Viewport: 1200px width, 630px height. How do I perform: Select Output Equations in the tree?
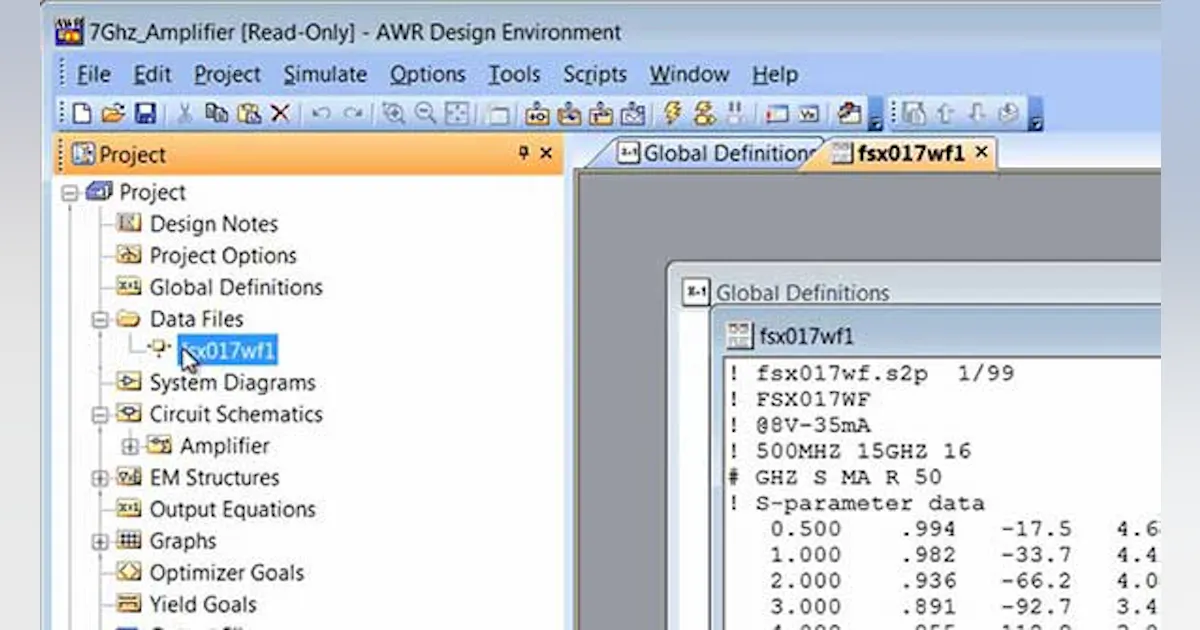tap(232, 510)
